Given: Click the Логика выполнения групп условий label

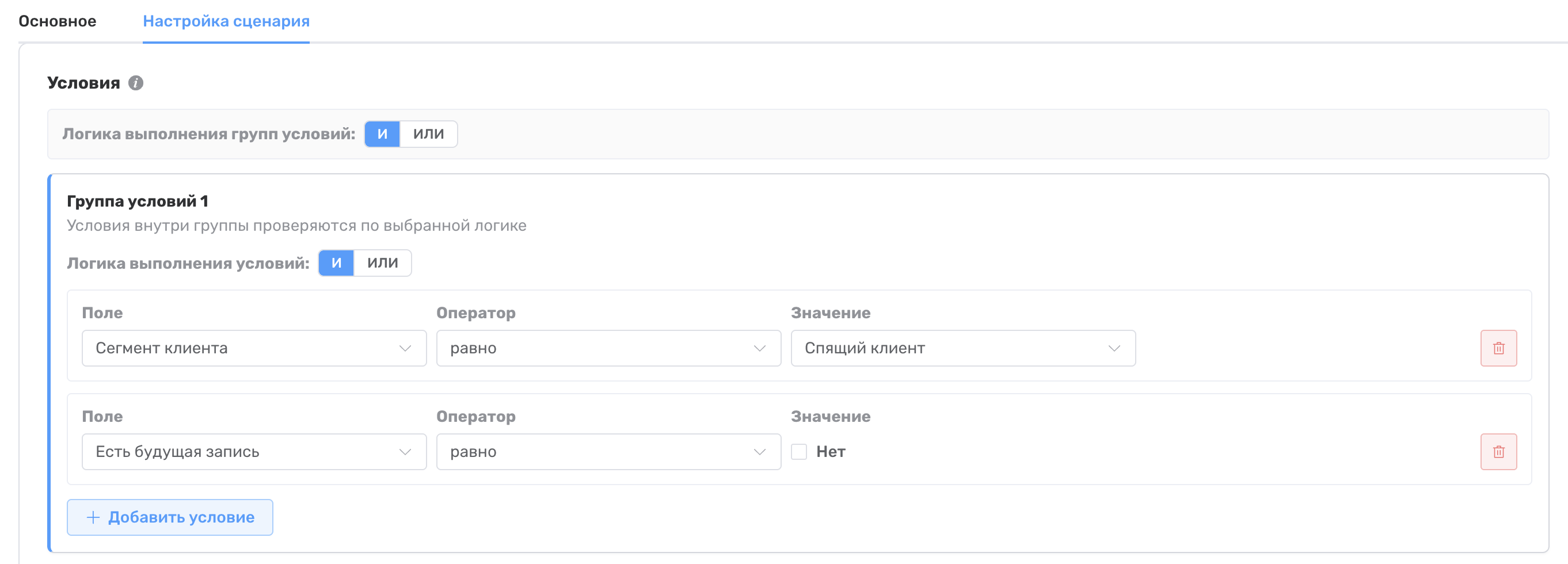Looking at the screenshot, I should pos(209,134).
